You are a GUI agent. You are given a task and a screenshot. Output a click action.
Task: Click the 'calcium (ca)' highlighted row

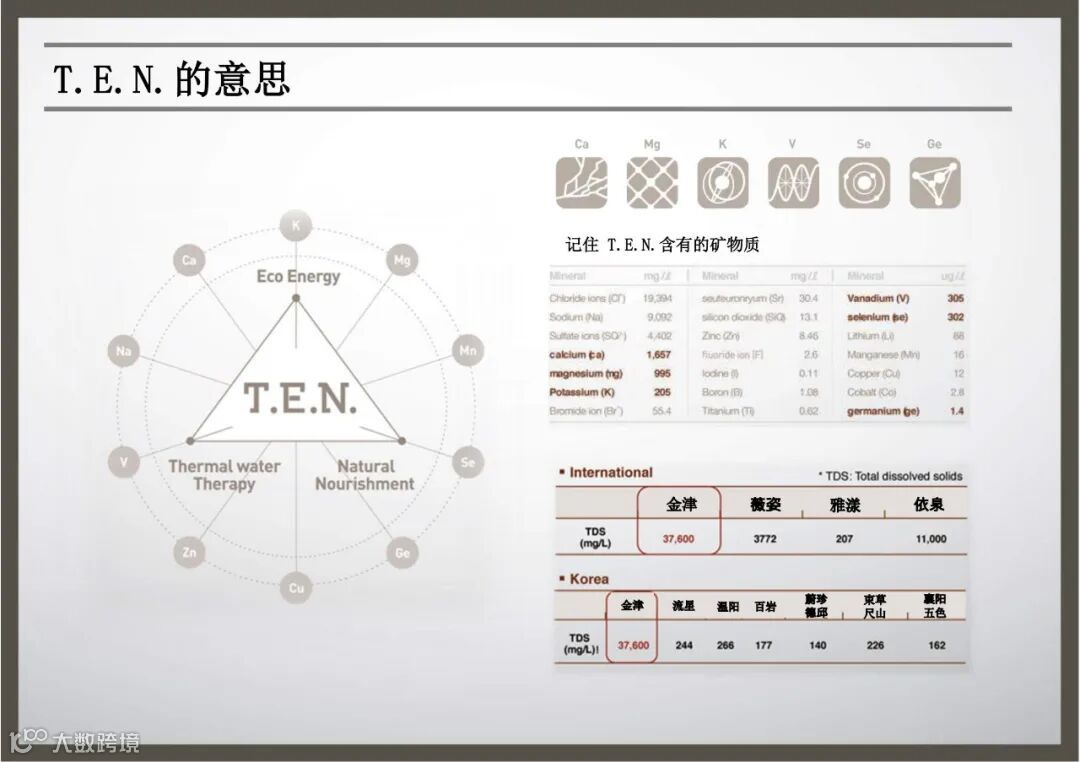(610, 354)
